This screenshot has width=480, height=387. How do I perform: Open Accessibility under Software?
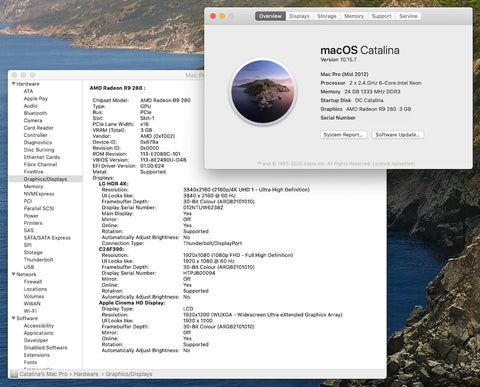(x=39, y=326)
